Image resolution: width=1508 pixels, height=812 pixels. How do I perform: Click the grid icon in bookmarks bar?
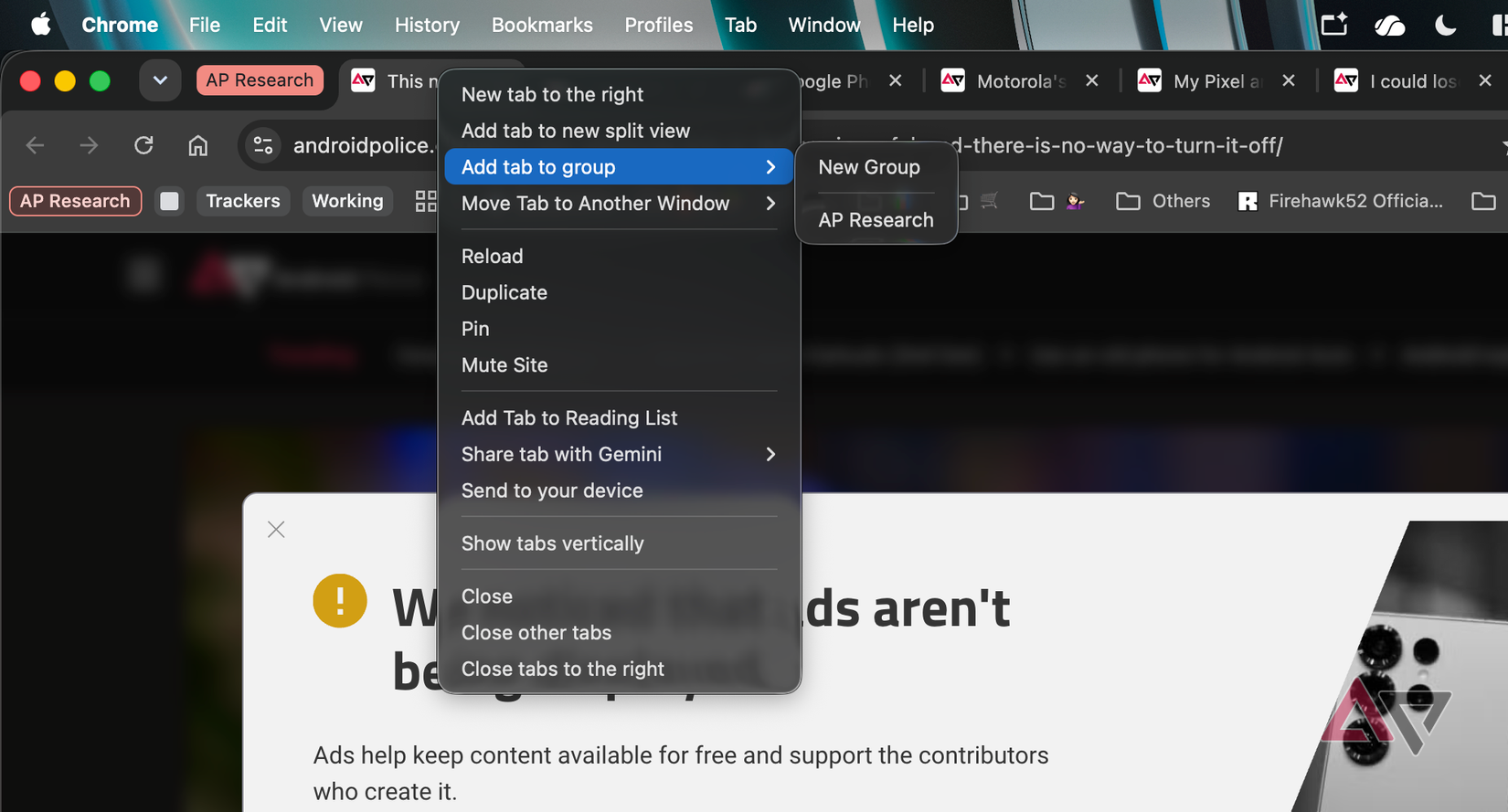(x=426, y=201)
